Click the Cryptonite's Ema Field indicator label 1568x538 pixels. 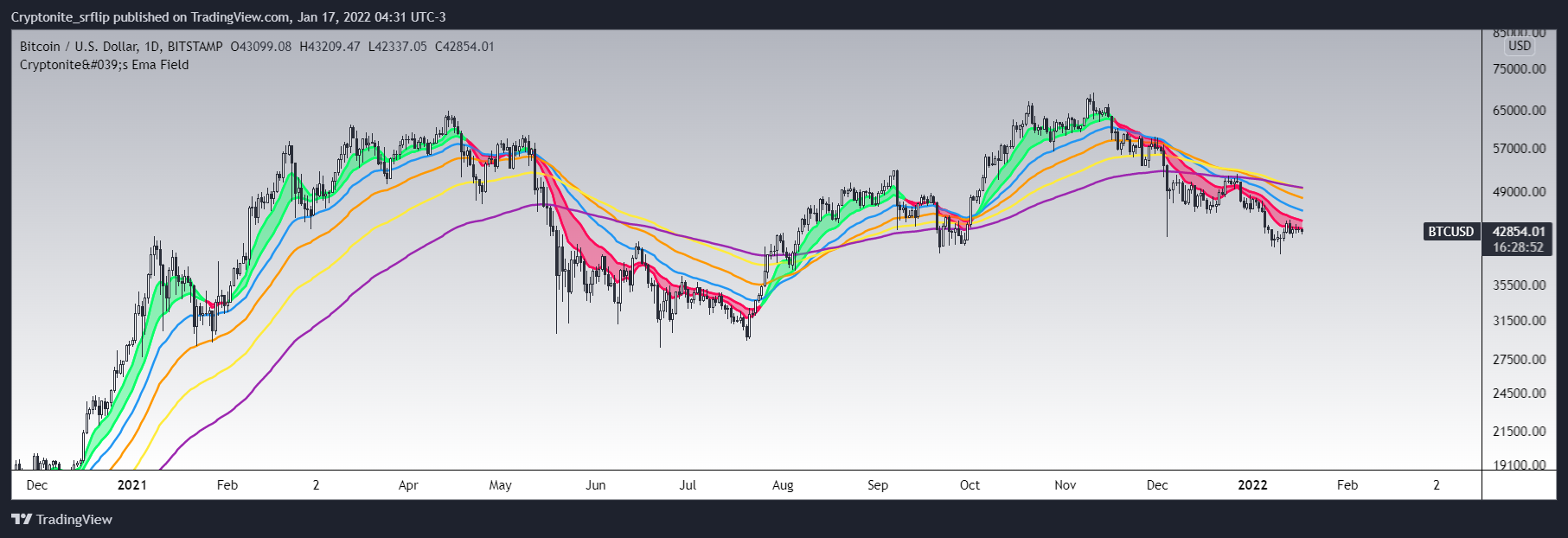pos(104,65)
